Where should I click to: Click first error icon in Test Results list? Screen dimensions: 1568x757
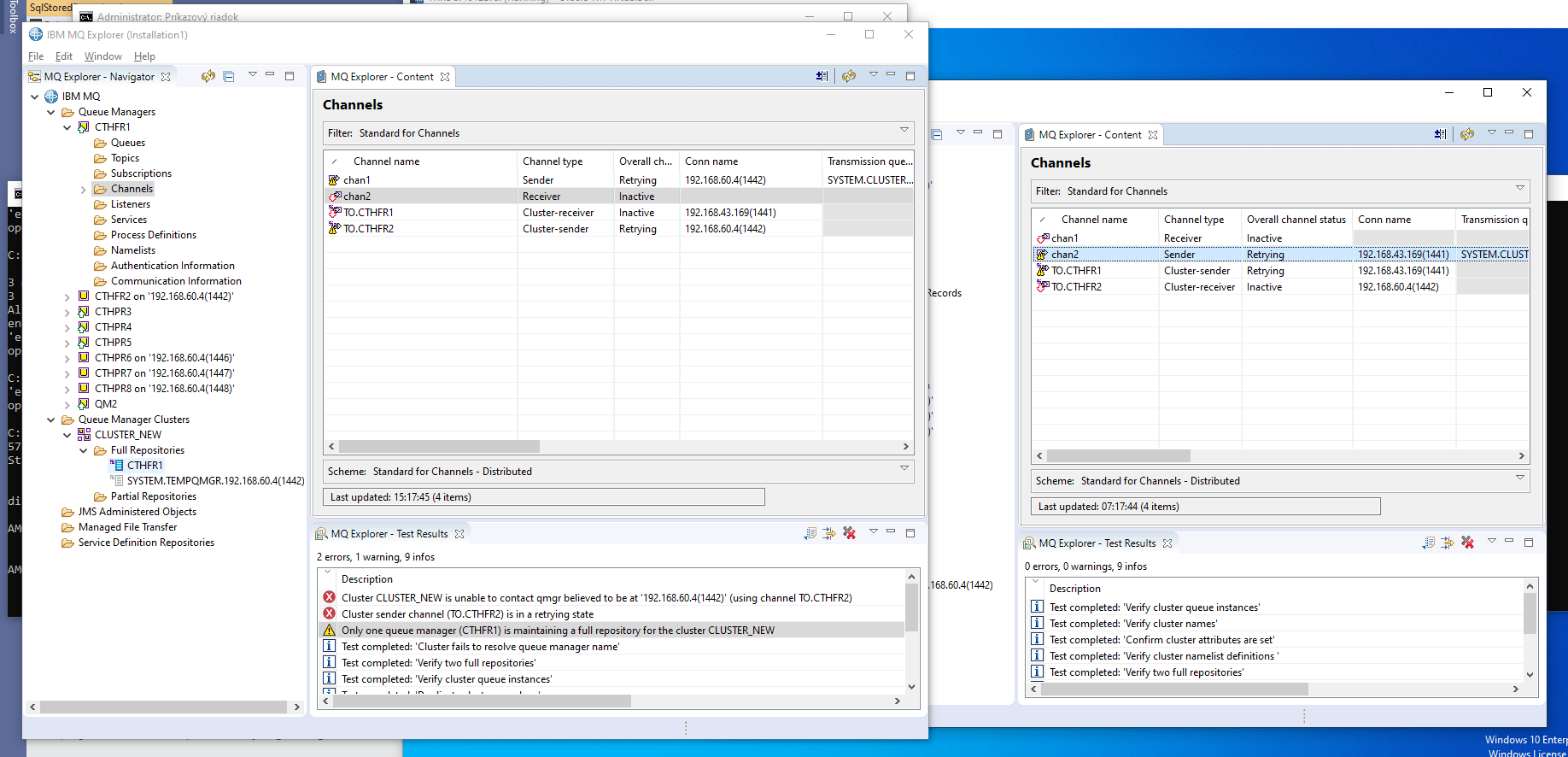(x=329, y=597)
